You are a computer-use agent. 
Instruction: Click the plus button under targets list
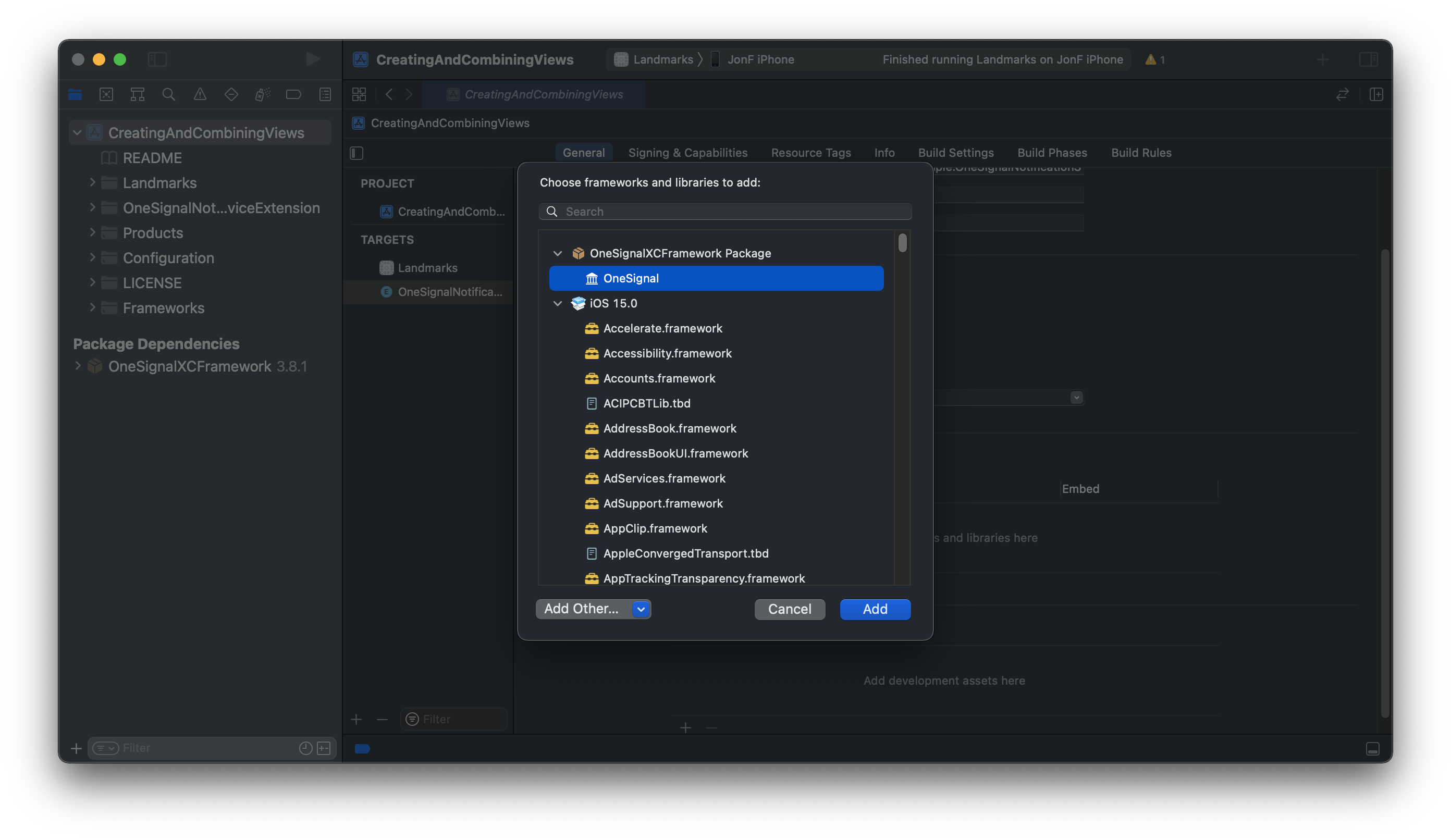pyautogui.click(x=356, y=719)
